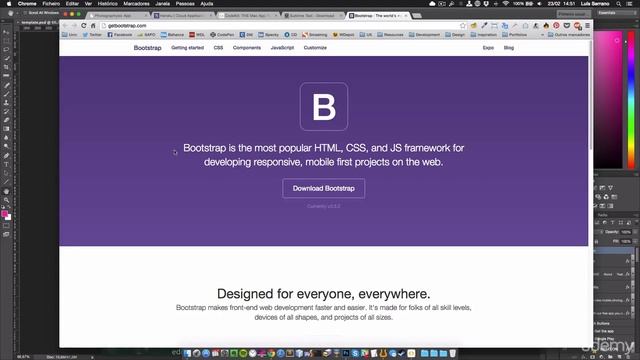Open the Getting started nav link

pos(187,48)
